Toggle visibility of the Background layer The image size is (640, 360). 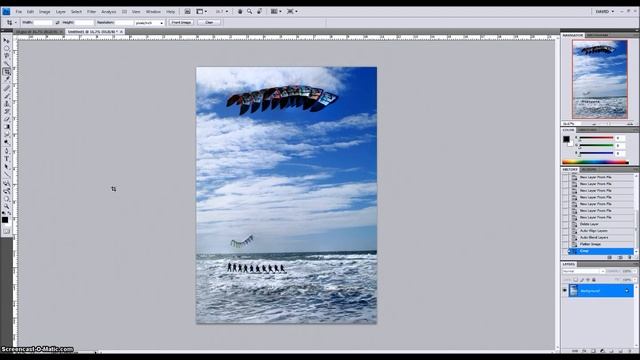(x=565, y=291)
